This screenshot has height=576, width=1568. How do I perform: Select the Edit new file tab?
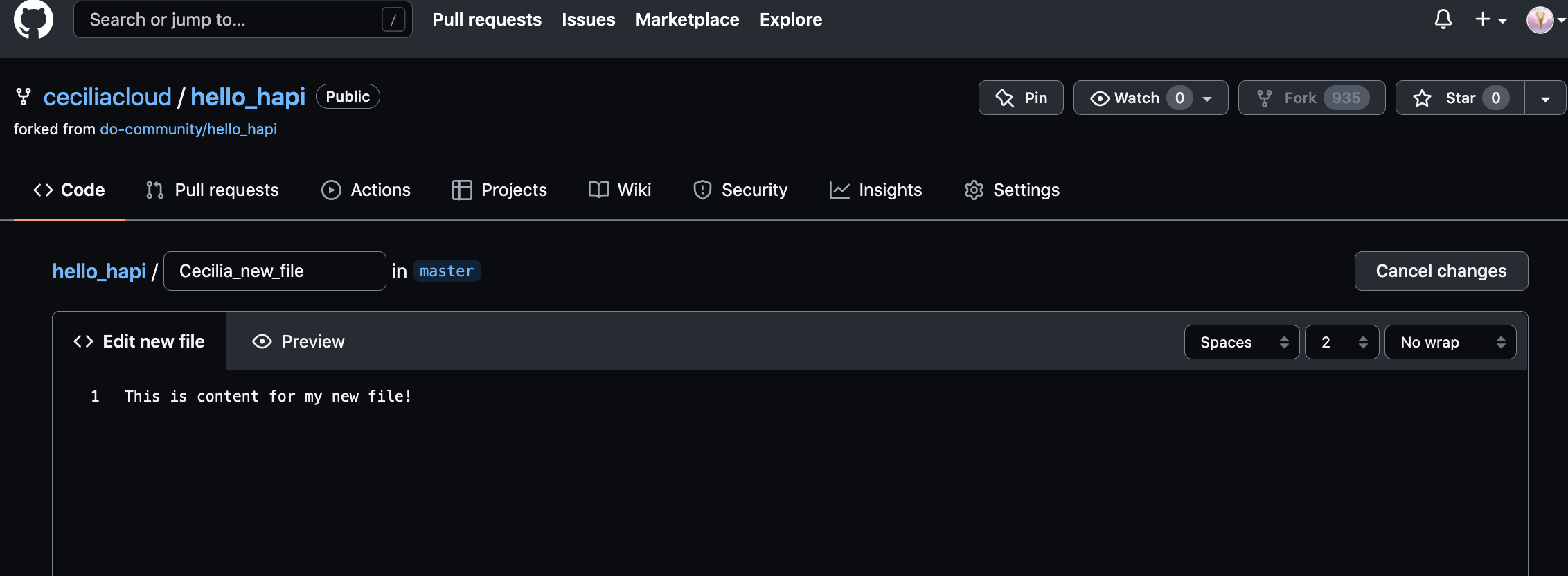click(x=139, y=341)
